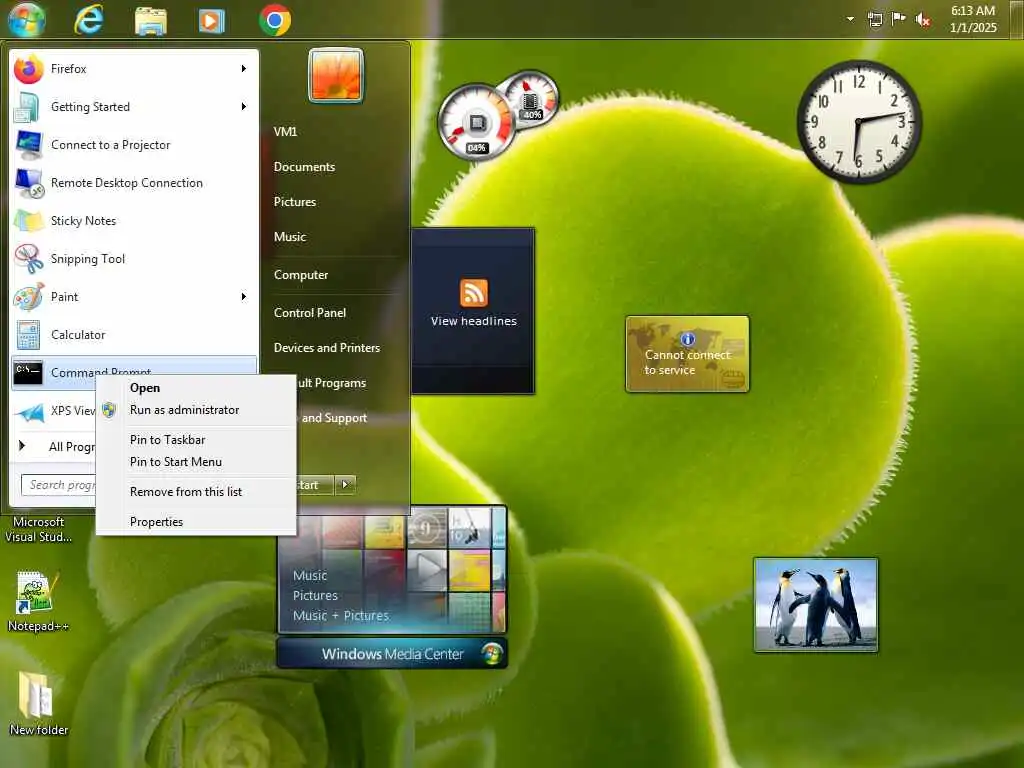Open the date and time clock

click(x=973, y=19)
